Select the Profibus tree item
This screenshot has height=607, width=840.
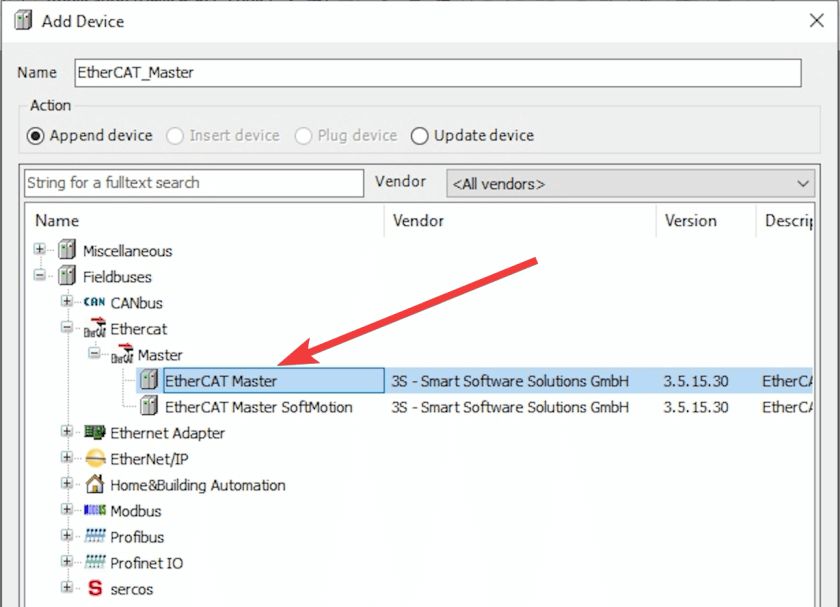[x=137, y=537]
